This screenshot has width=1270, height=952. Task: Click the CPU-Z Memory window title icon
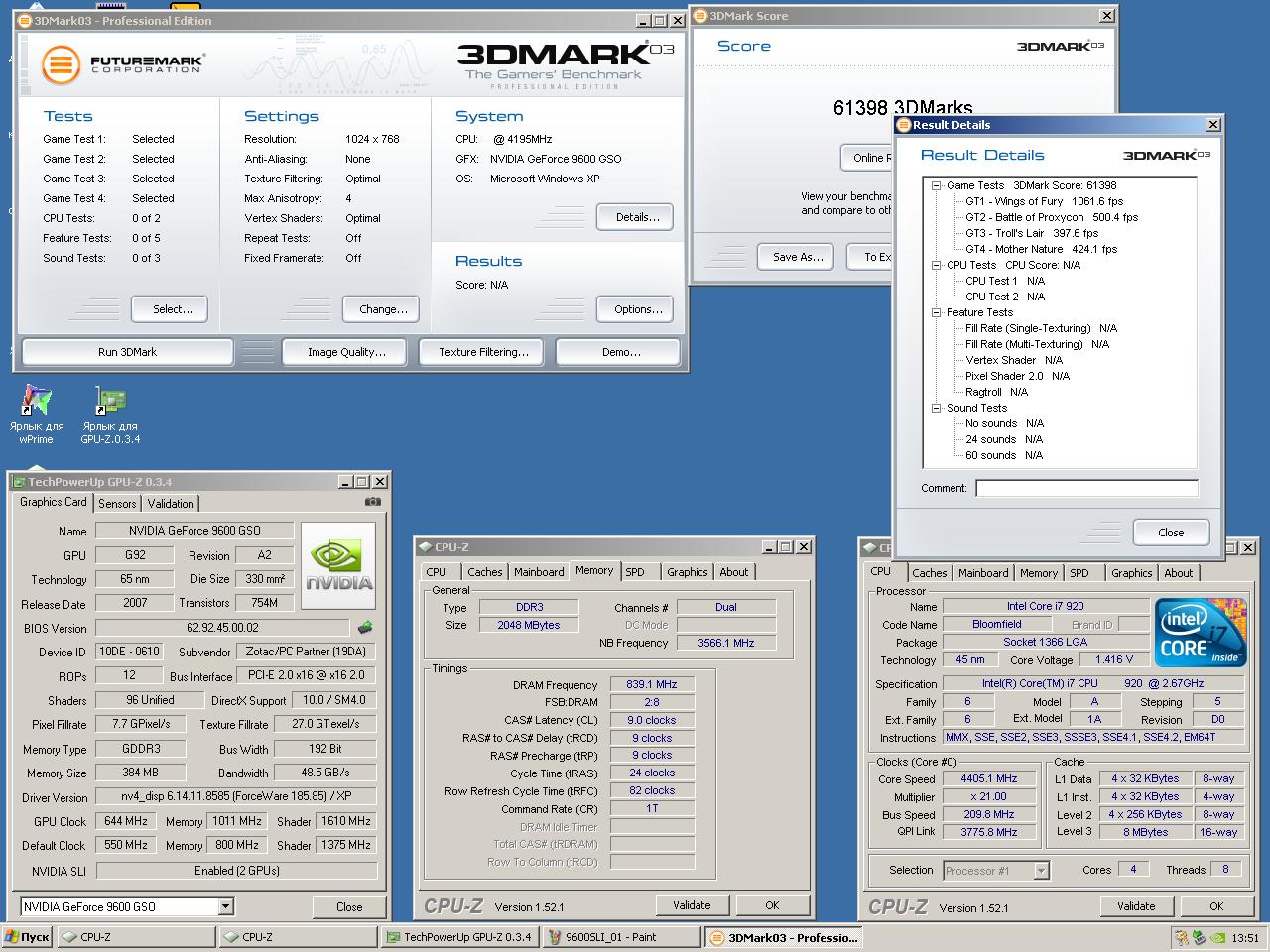[x=425, y=547]
